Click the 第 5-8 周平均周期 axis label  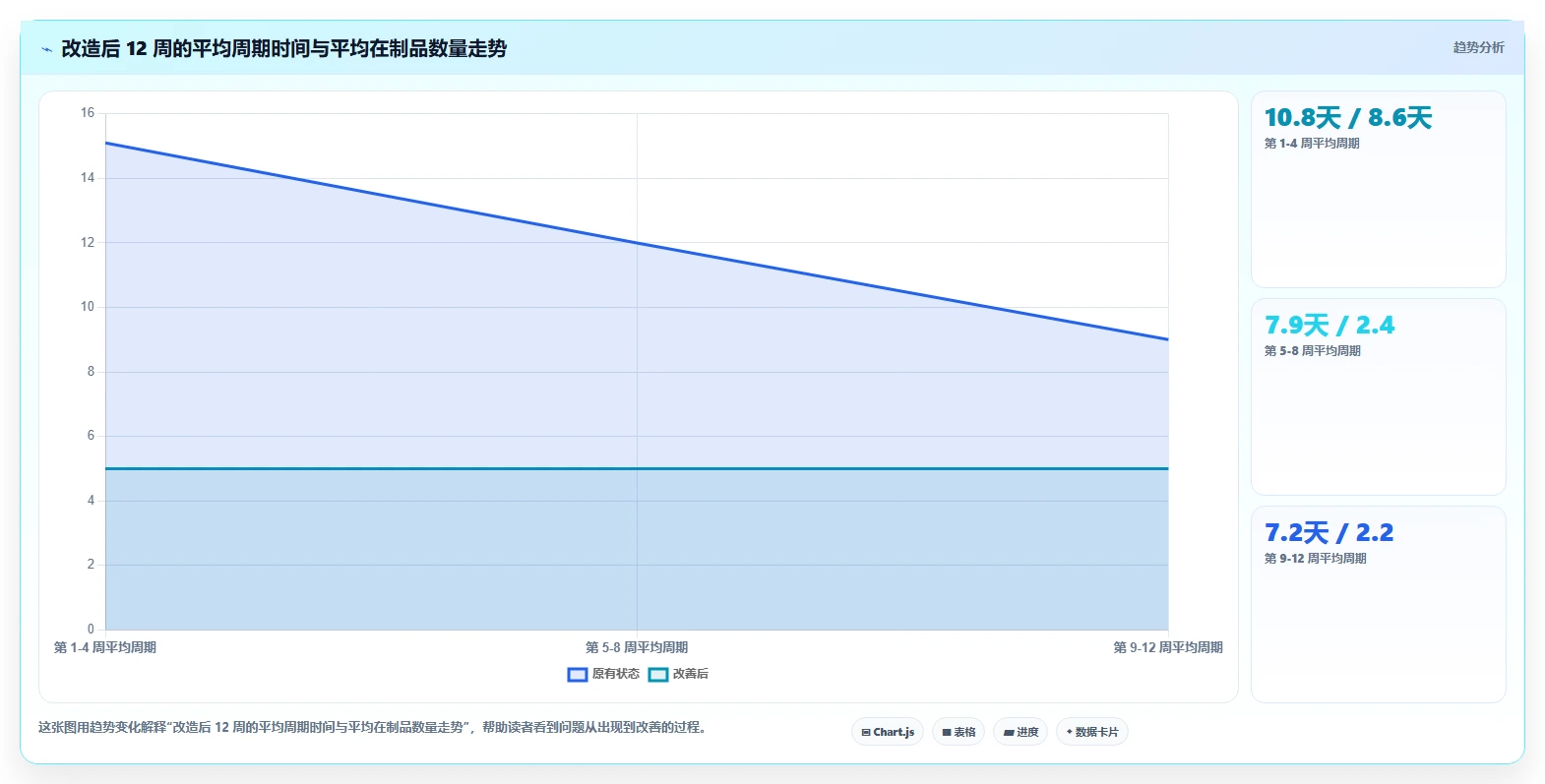click(x=637, y=647)
